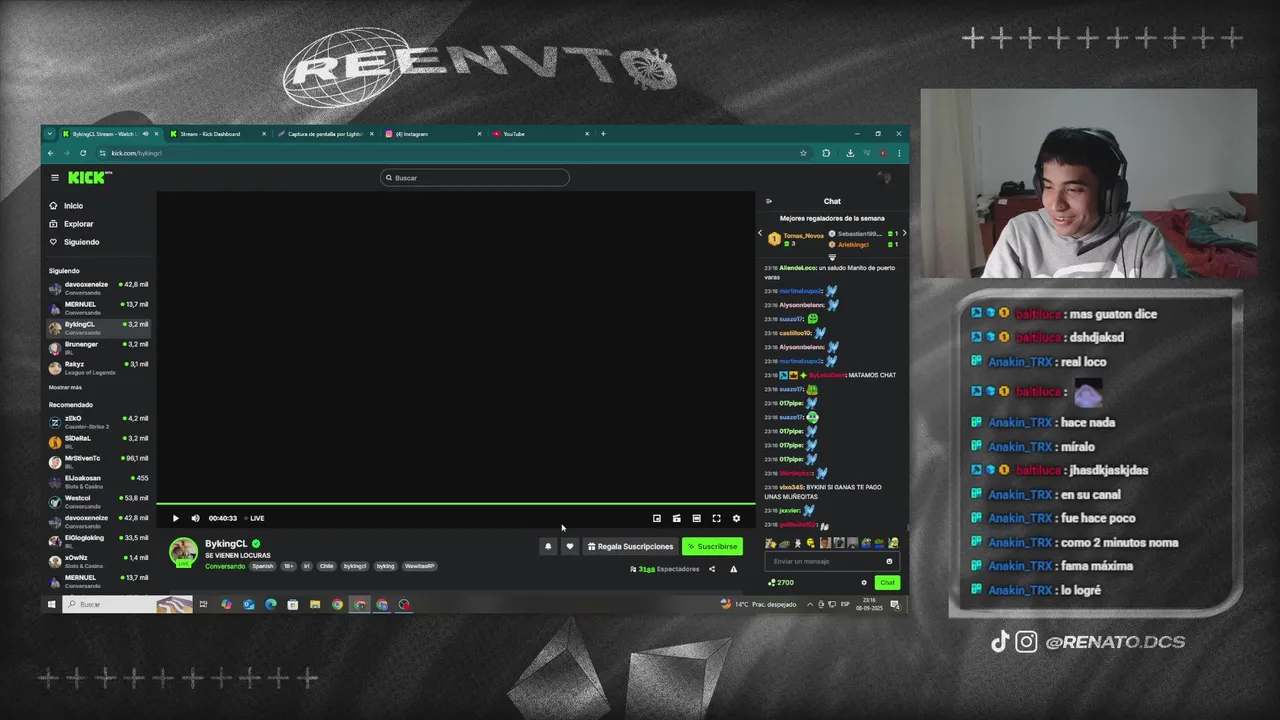This screenshot has height=720, width=1280.
Task: Mute the stream volume
Action: [x=195, y=518]
